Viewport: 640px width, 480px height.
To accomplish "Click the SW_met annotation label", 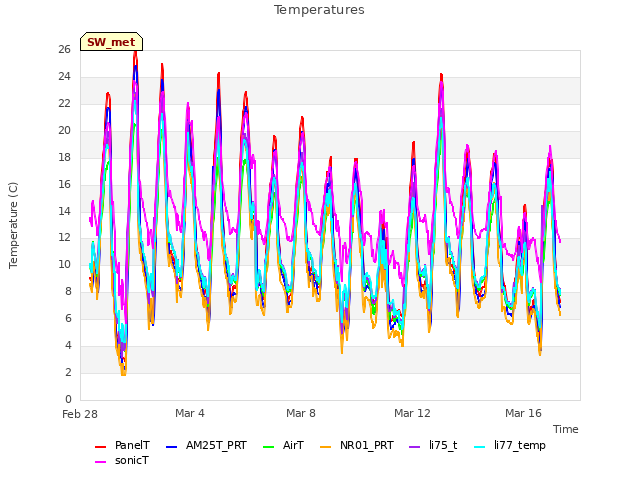I will [x=111, y=42].
